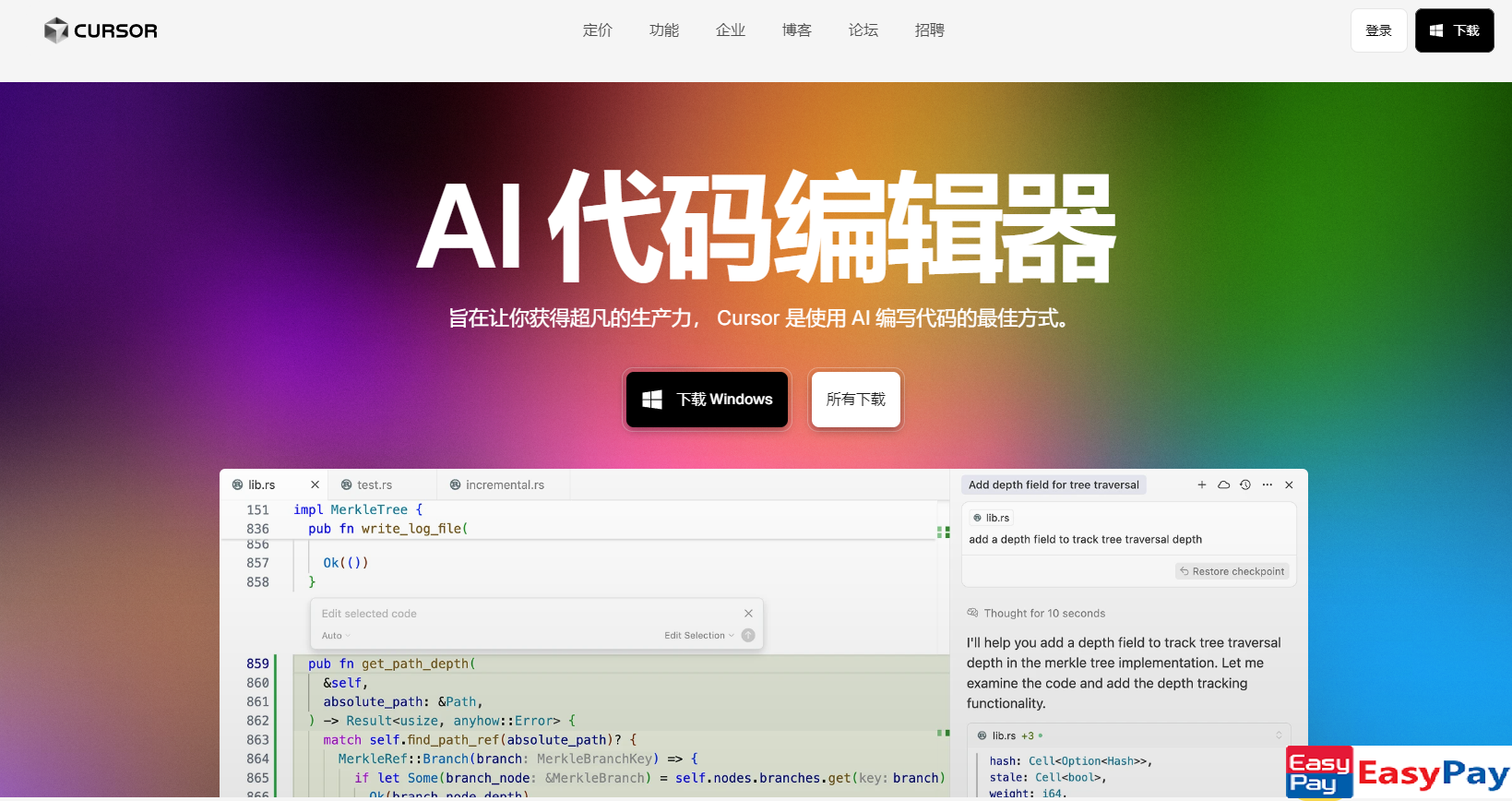Open the 定价 pricing page

point(598,30)
